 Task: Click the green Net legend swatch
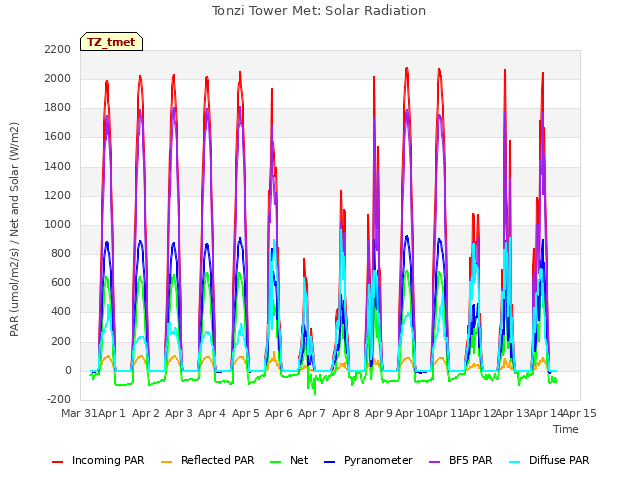click(x=276, y=462)
